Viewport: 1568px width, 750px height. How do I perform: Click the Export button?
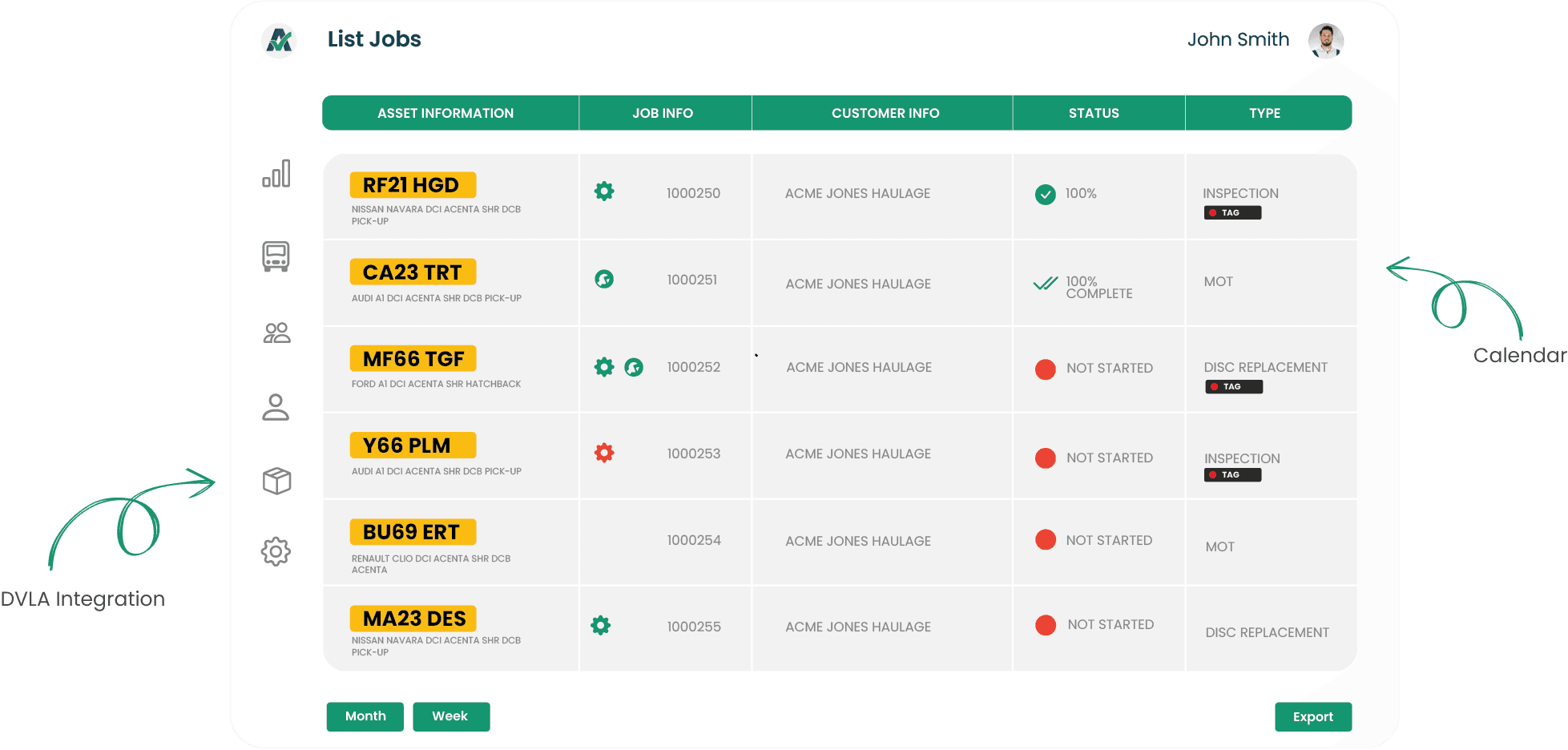[1313, 717]
